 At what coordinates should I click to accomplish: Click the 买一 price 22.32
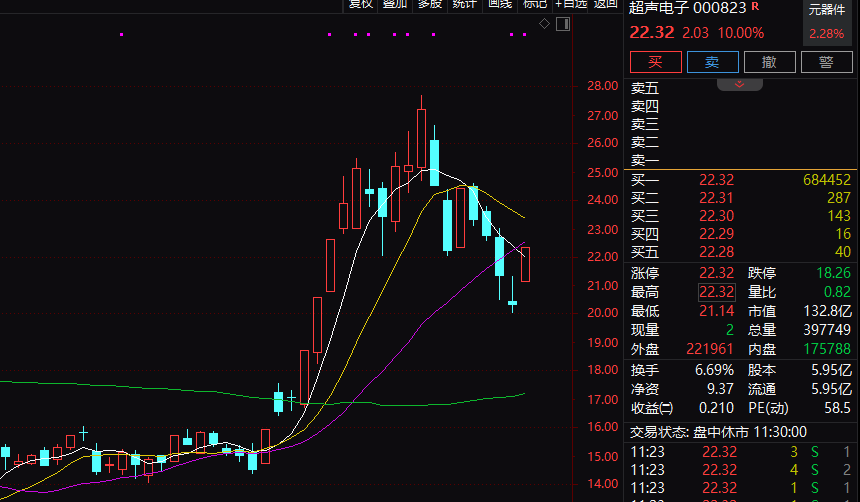[x=716, y=180]
